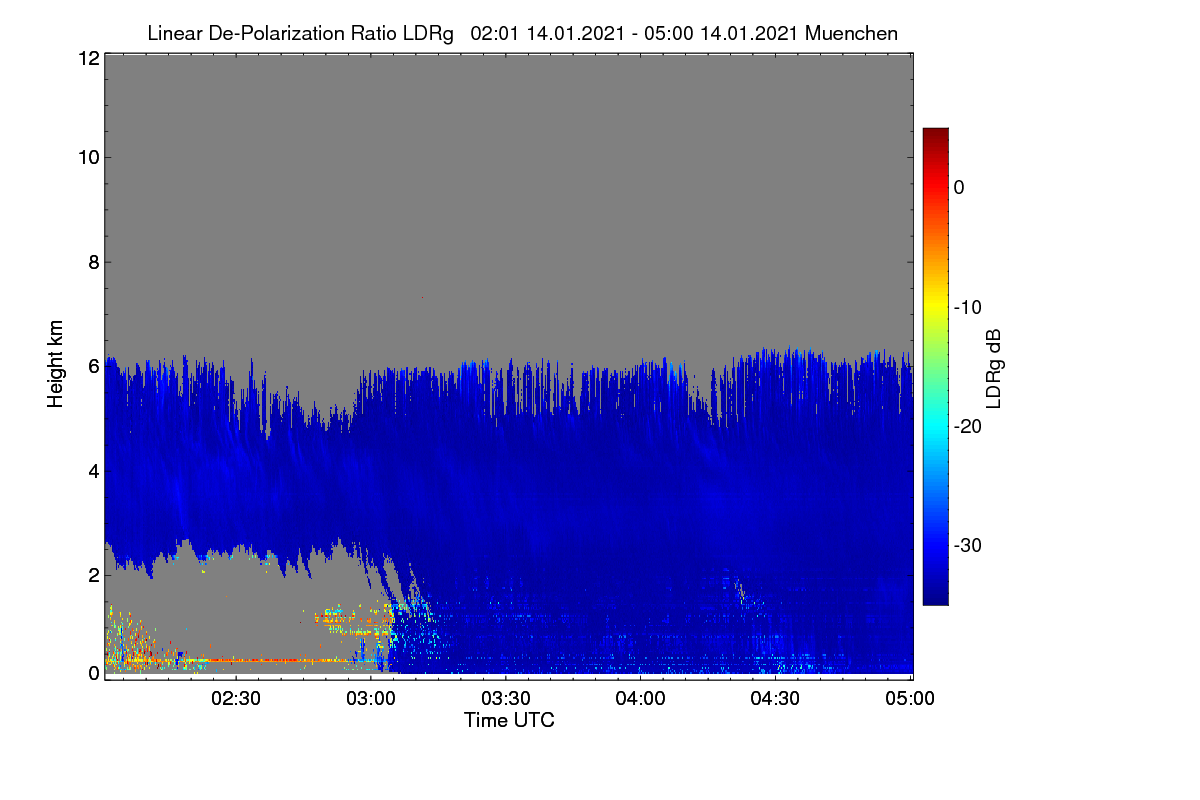
Task: Click the LDRg dB colorbar title
Action: [x=994, y=367]
